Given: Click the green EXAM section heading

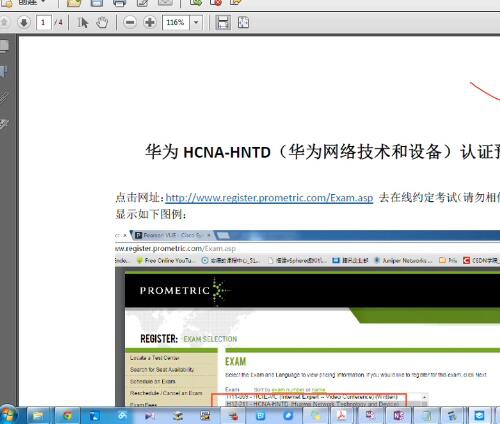Looking at the screenshot, I should click(236, 362).
